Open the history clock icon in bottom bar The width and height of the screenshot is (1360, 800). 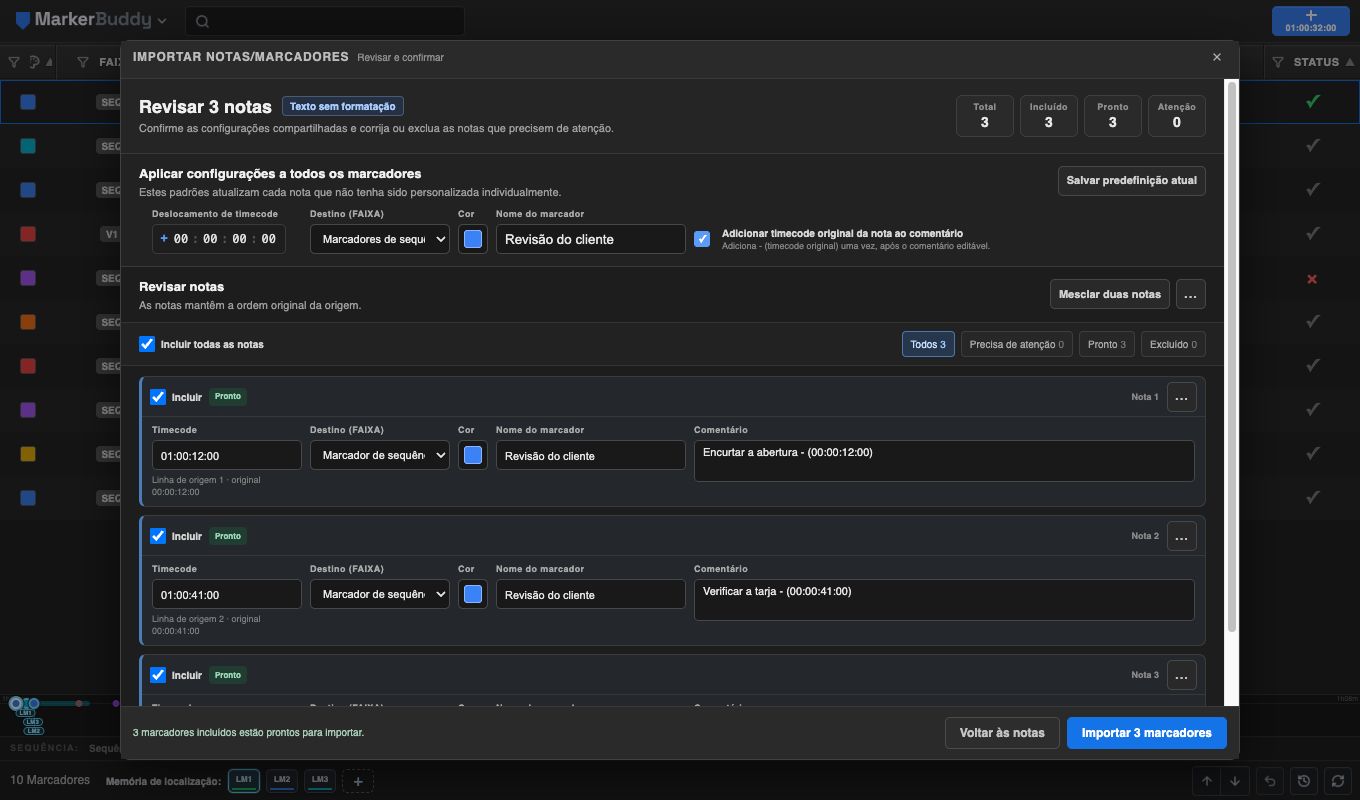pyautogui.click(x=1303, y=781)
